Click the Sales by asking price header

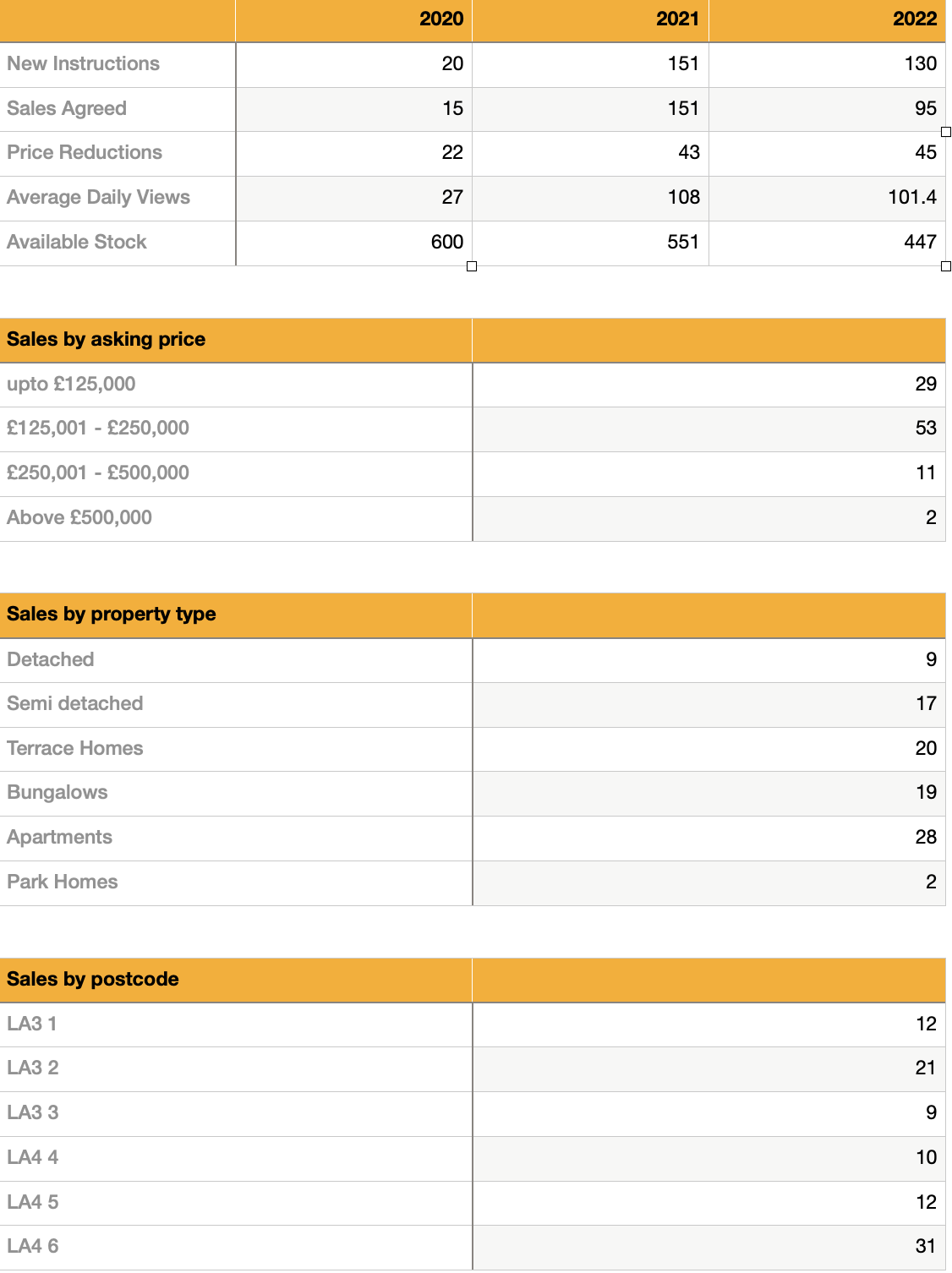pyautogui.click(x=107, y=340)
